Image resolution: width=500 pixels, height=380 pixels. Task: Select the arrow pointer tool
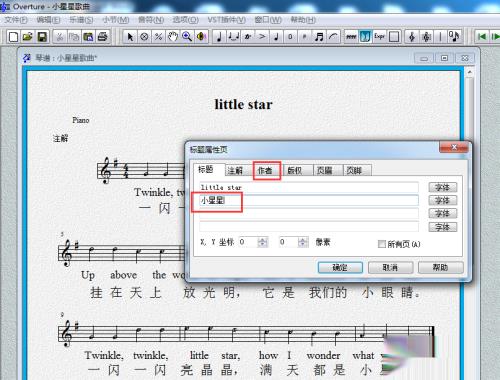[130, 37]
